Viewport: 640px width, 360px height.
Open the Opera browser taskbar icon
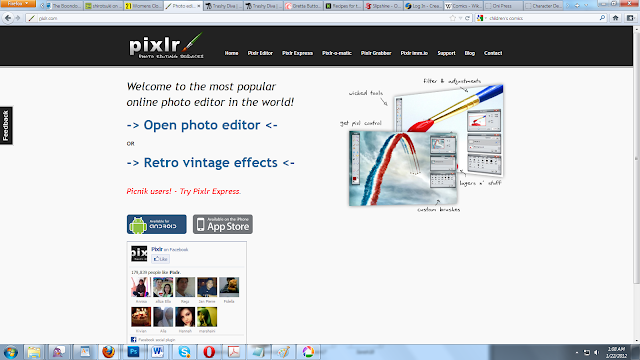tap(209, 352)
